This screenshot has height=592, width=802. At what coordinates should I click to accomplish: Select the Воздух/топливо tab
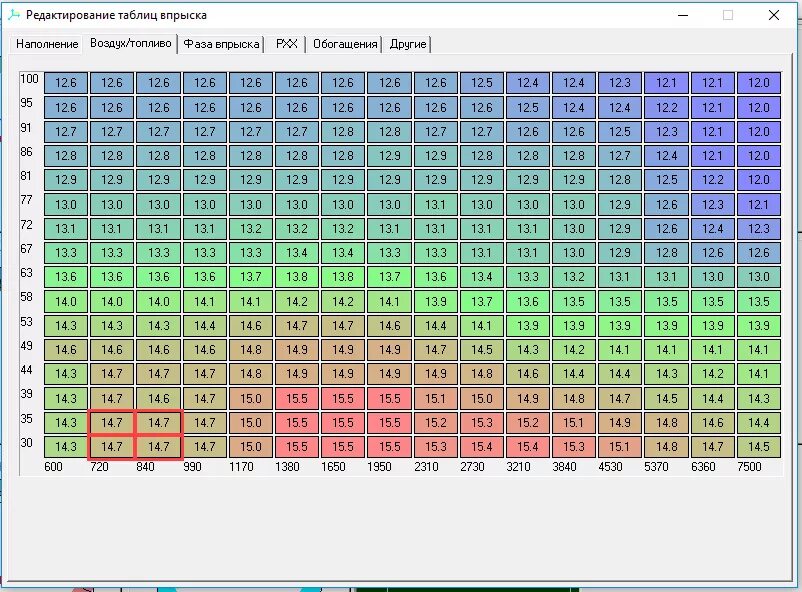click(x=130, y=43)
